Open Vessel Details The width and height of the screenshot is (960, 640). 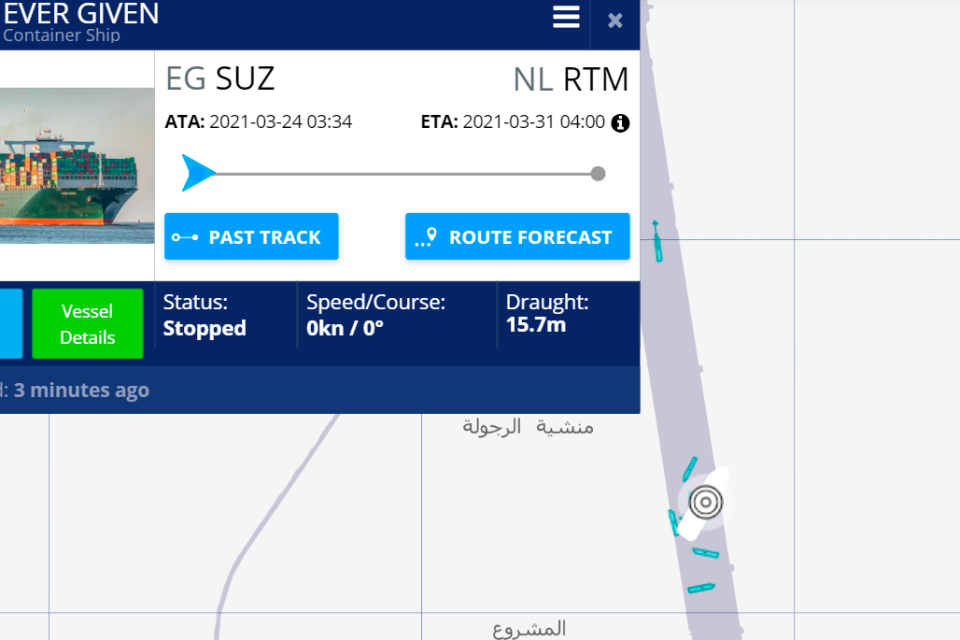point(88,323)
